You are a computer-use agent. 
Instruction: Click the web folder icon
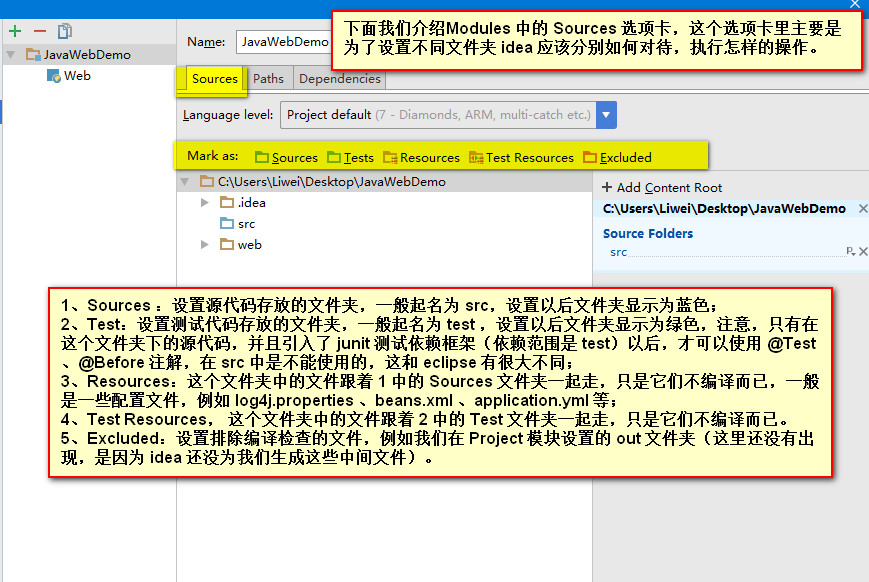pyautogui.click(x=227, y=244)
